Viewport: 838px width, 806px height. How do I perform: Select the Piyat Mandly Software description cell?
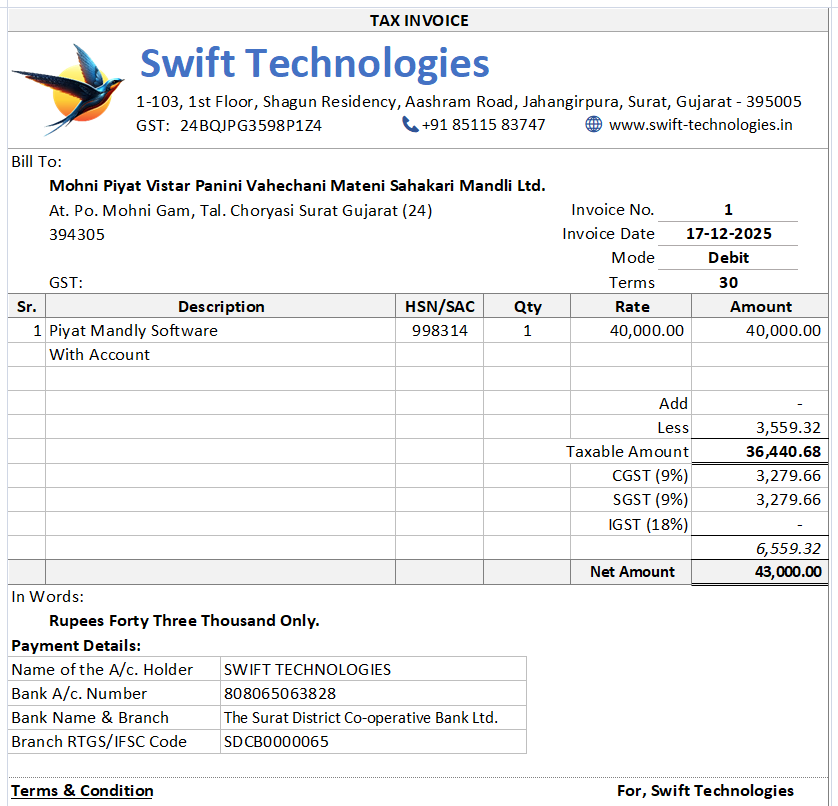(133, 330)
